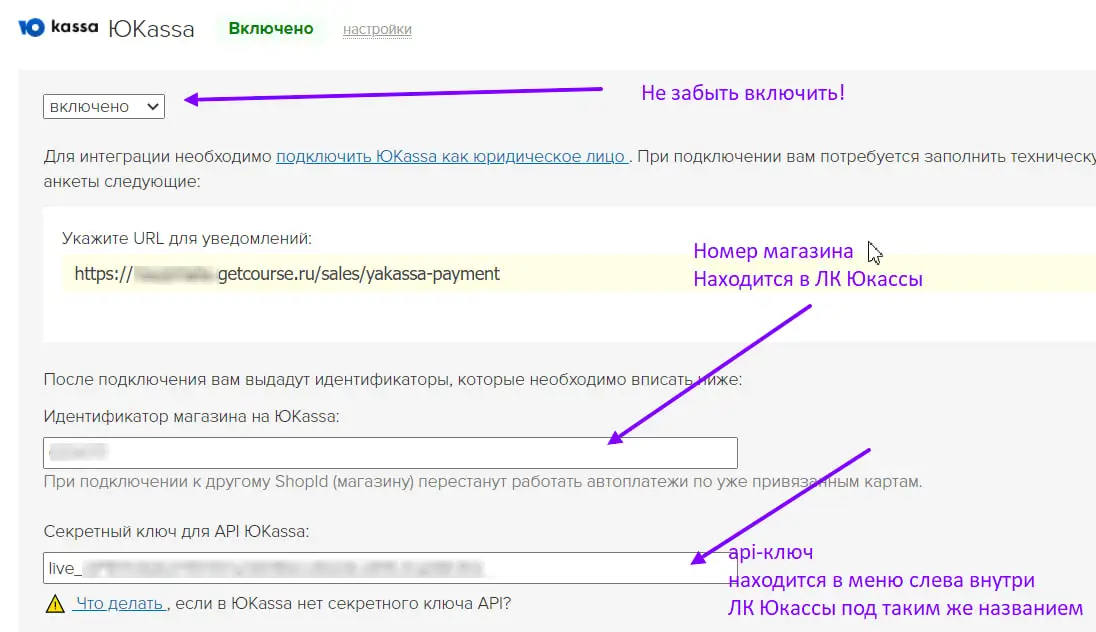Click the dropdown arrow on the status selector
Screen dimensions: 1096x632
click(153, 106)
